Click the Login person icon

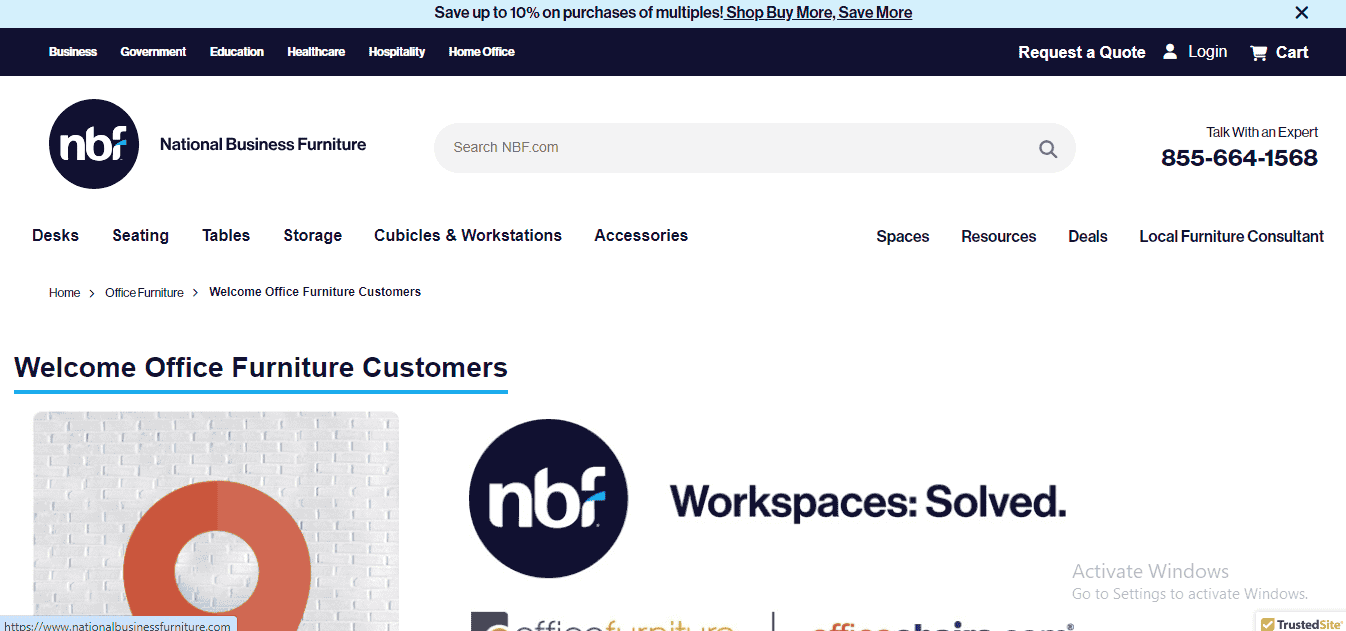(x=1170, y=52)
